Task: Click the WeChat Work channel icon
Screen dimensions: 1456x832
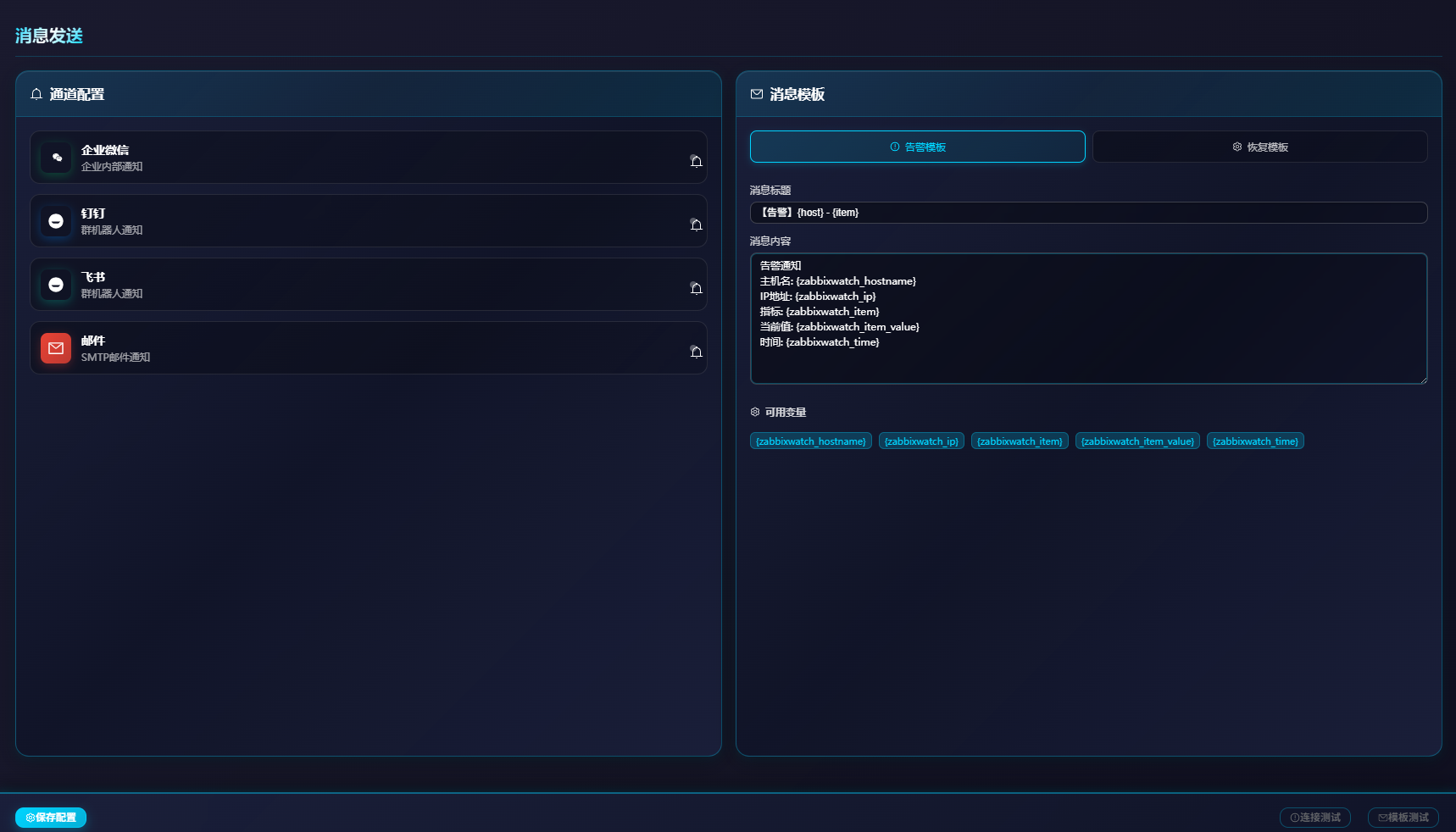Action: tap(56, 158)
